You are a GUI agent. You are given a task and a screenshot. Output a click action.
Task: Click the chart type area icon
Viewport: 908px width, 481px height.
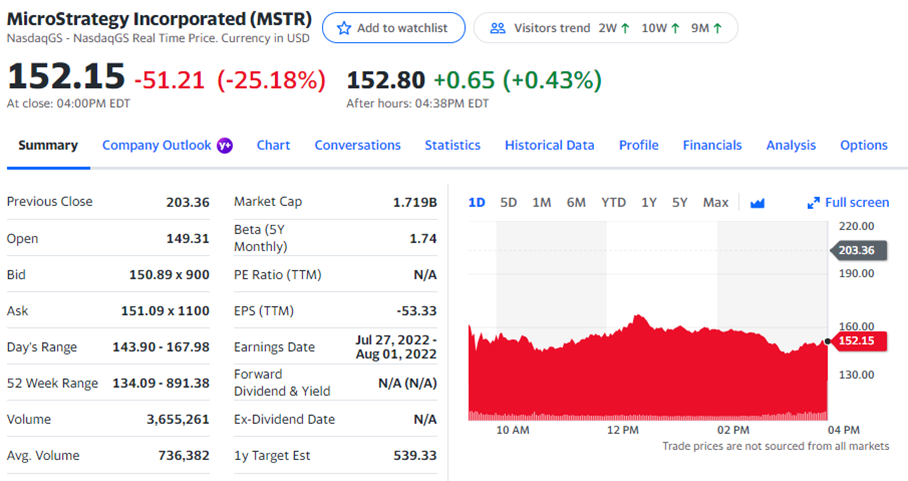[x=757, y=203]
